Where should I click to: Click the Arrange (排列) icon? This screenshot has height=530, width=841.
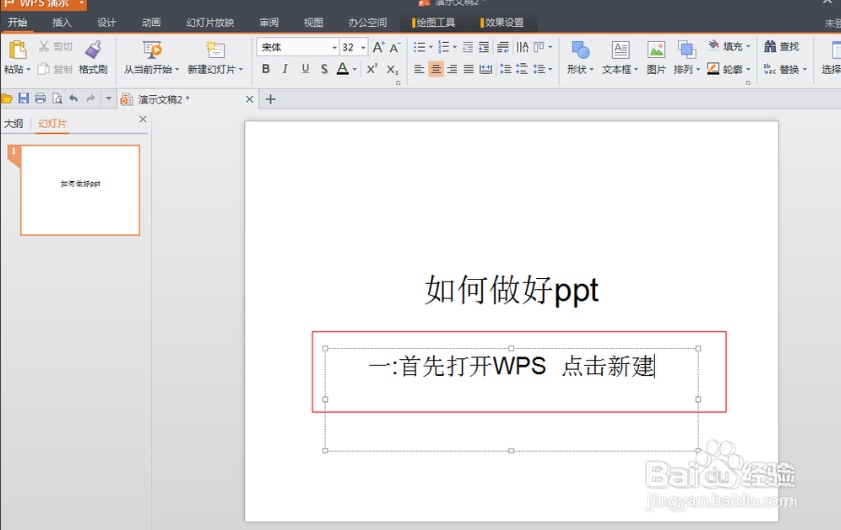(x=687, y=50)
